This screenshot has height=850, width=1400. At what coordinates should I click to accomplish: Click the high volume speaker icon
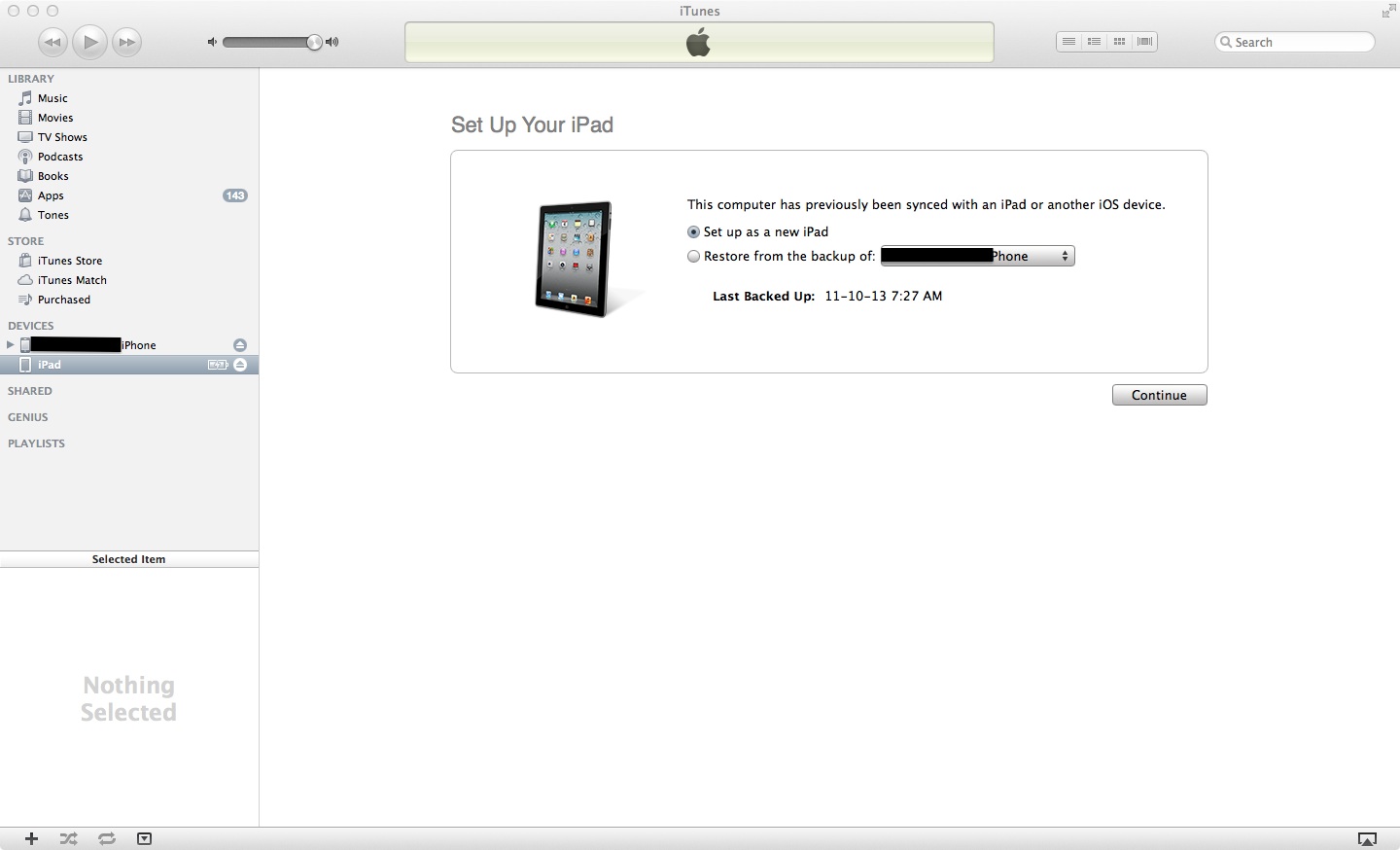[332, 42]
